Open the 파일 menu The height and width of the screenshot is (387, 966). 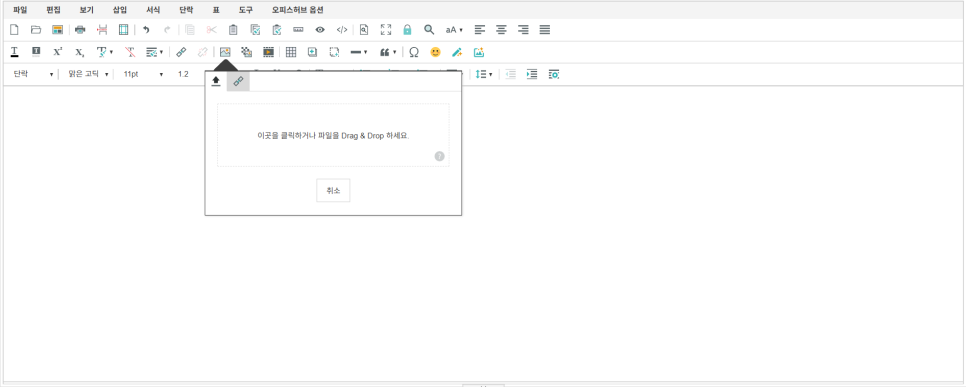[x=20, y=10]
